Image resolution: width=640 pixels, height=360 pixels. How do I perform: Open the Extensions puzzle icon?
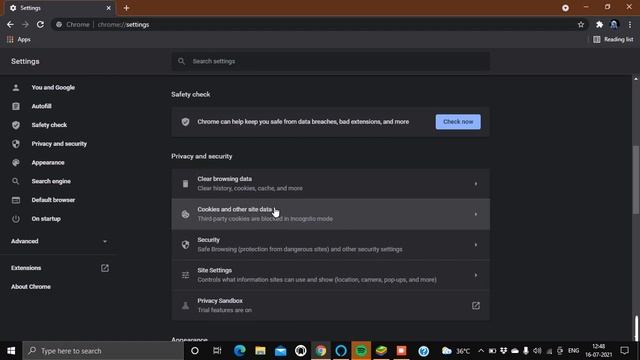coord(599,24)
